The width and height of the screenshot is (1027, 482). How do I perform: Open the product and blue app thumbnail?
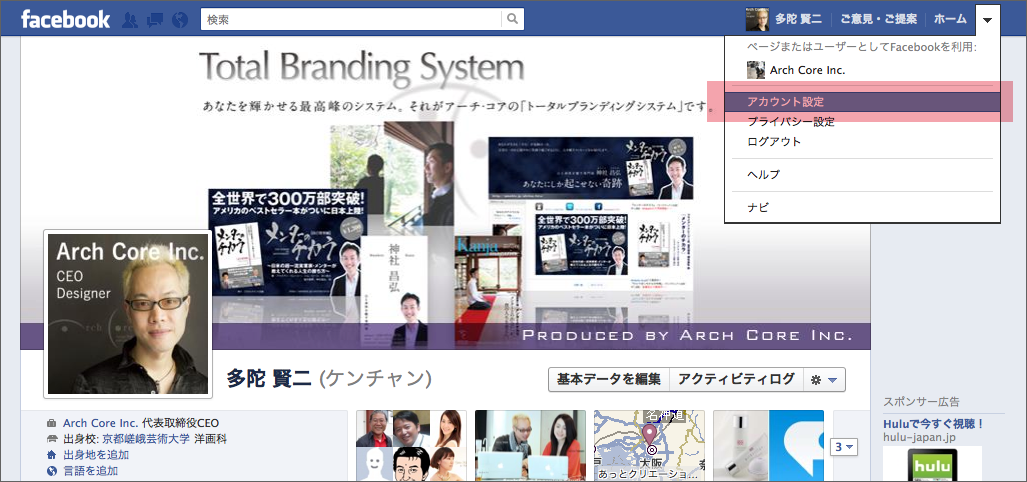(x=769, y=446)
